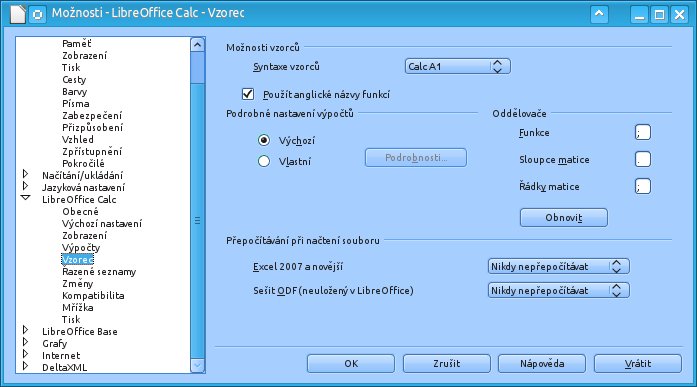Select 'Řazené seznamy' under LibreOffice Calc
The height and width of the screenshot is (387, 697).
point(99,271)
